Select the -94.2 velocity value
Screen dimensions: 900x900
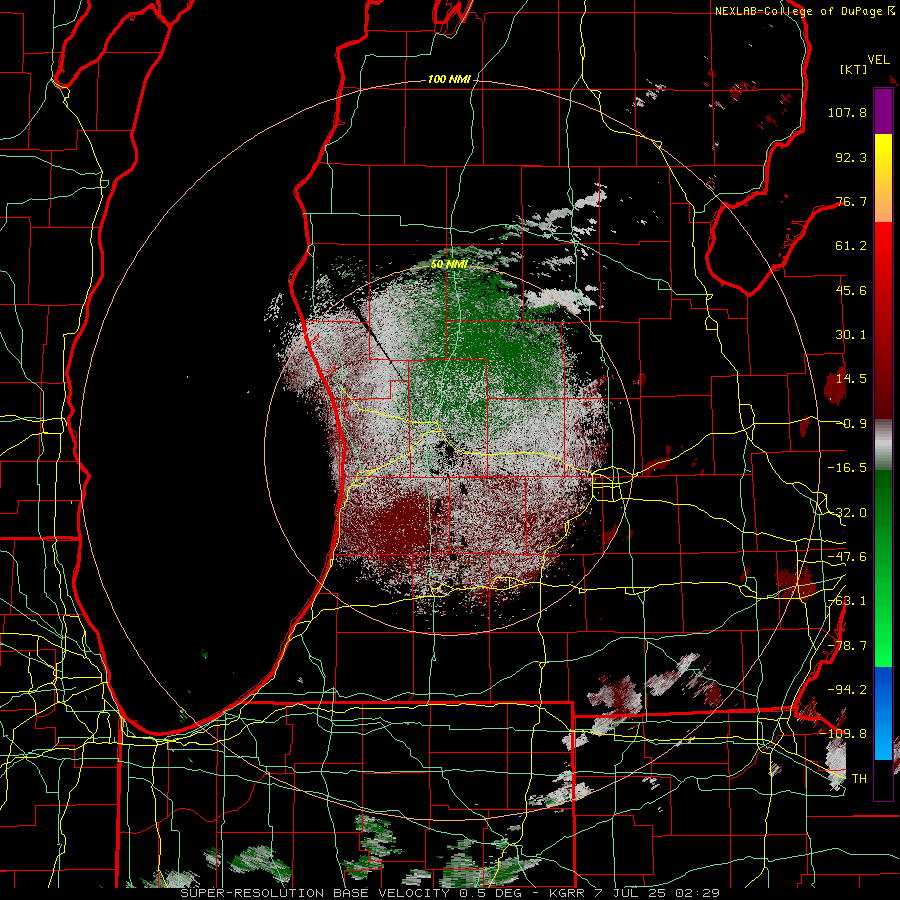[x=847, y=689]
